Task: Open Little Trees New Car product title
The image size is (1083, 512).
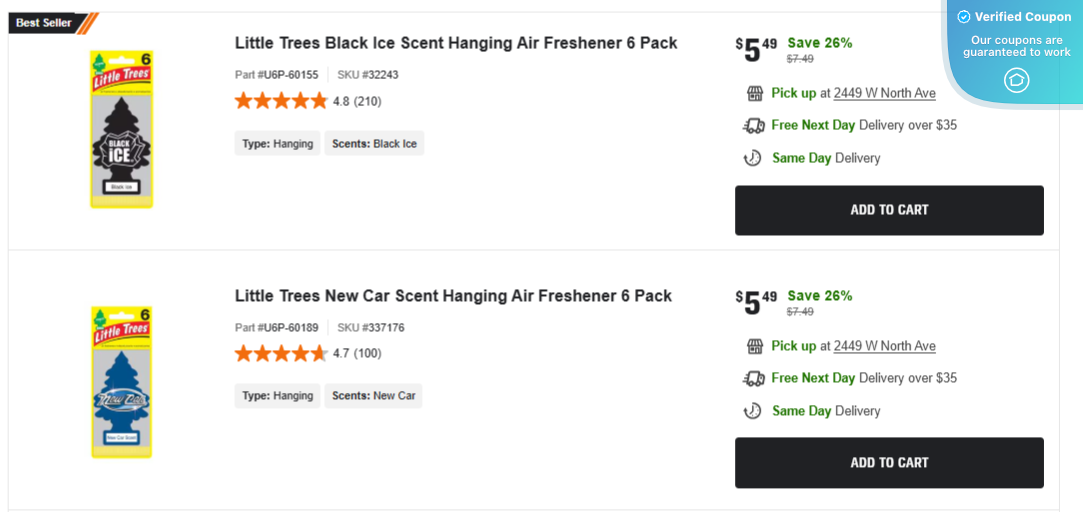Action: 453,296
